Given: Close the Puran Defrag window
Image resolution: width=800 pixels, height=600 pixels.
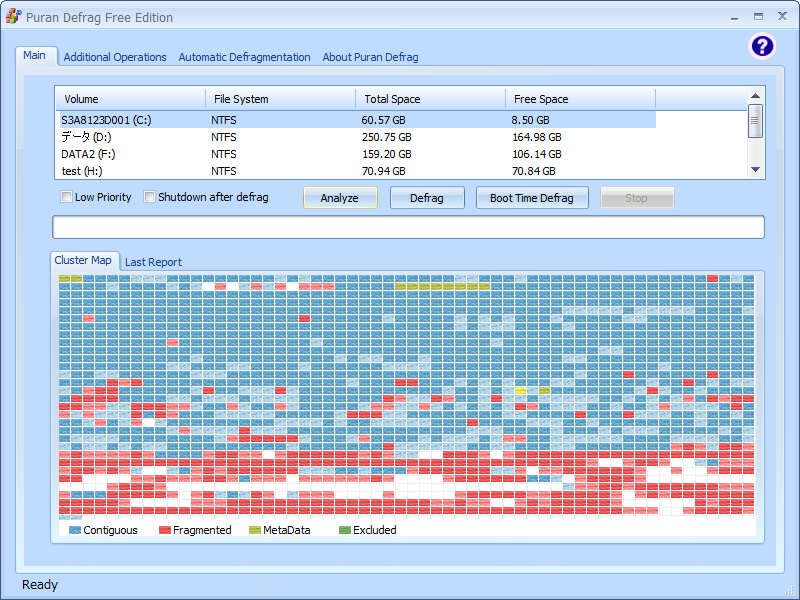Looking at the screenshot, I should tap(782, 16).
